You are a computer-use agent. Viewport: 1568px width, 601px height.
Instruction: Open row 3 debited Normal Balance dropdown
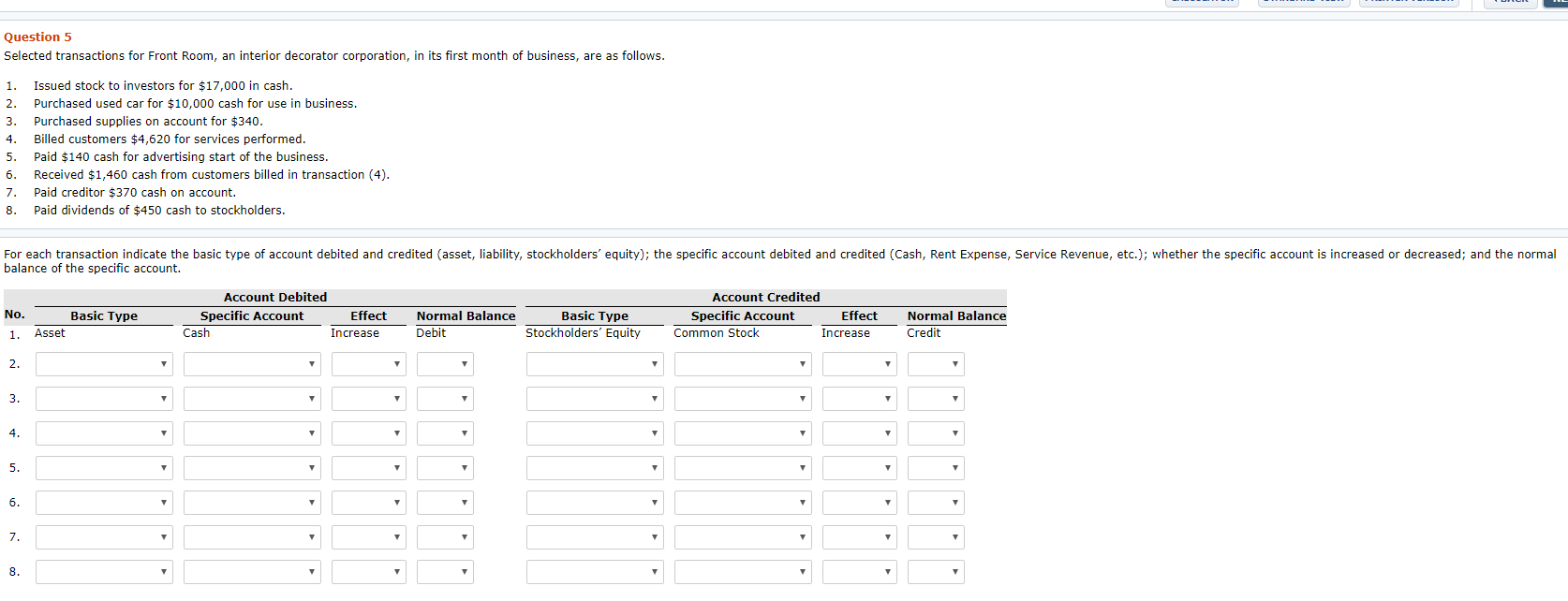[445, 399]
